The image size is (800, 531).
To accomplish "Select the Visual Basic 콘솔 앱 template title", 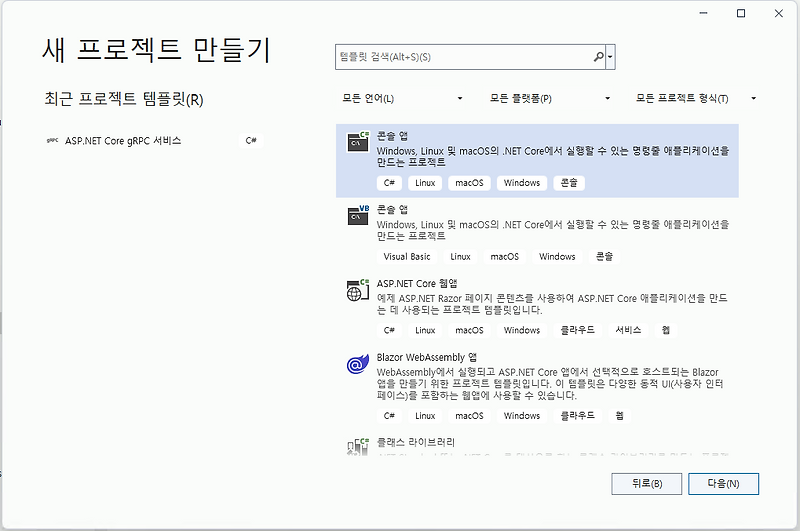I will click(x=392, y=209).
